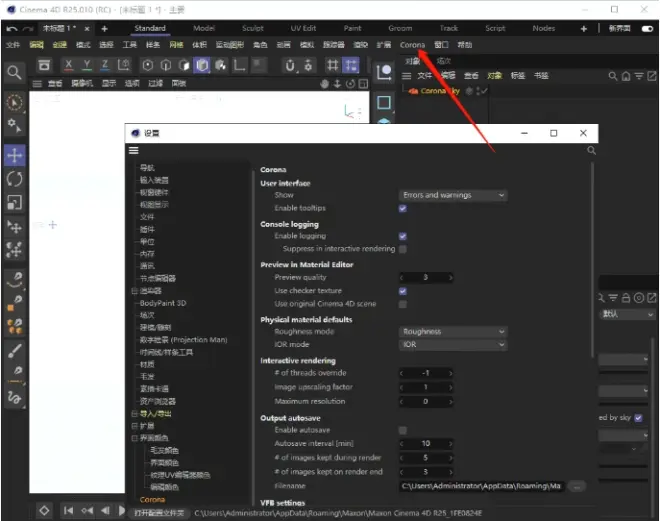The height and width of the screenshot is (521, 660).
Task: Click the search icon in settings dialog
Action: tap(591, 150)
